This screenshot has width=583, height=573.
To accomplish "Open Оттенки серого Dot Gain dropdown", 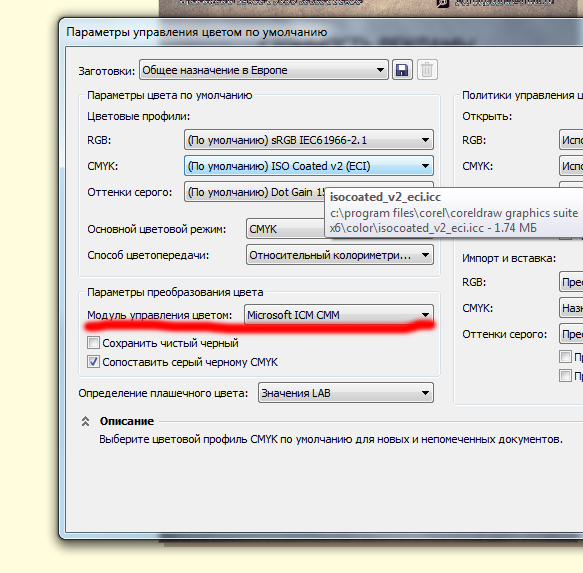I will point(255,192).
